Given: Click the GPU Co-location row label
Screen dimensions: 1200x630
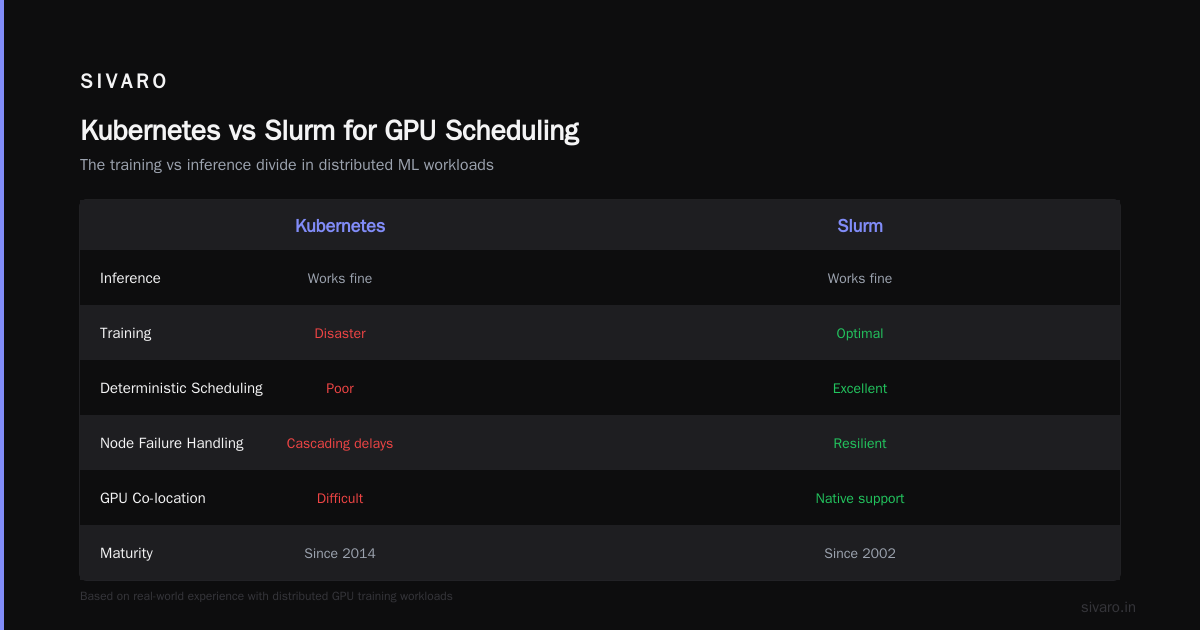Looking at the screenshot, I should pyautogui.click(x=153, y=498).
